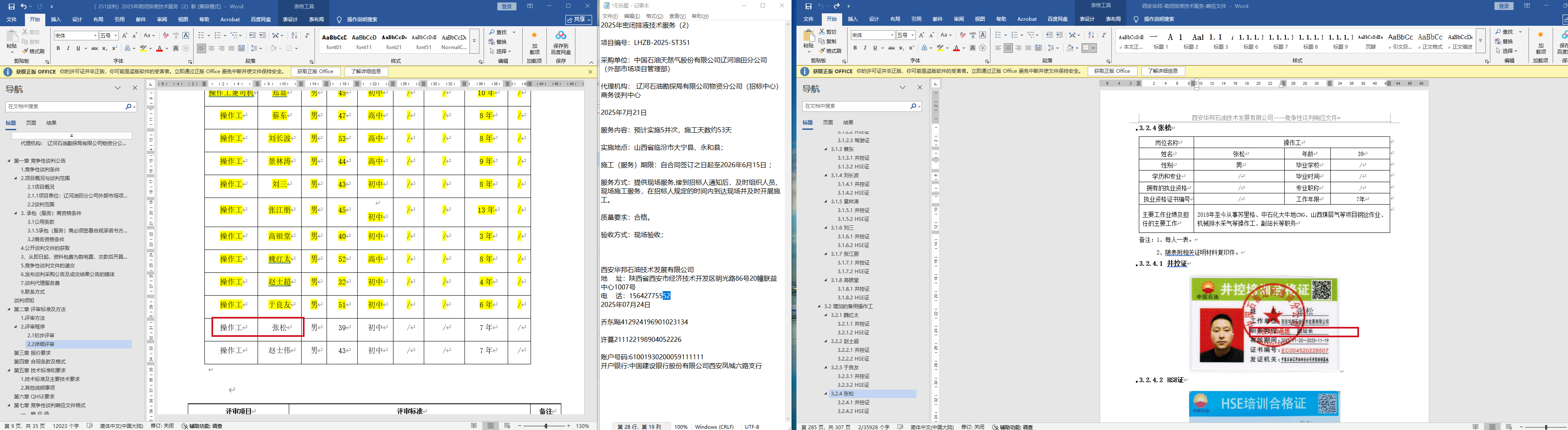Apply numbered list in right Word ribbon

(1015, 35)
